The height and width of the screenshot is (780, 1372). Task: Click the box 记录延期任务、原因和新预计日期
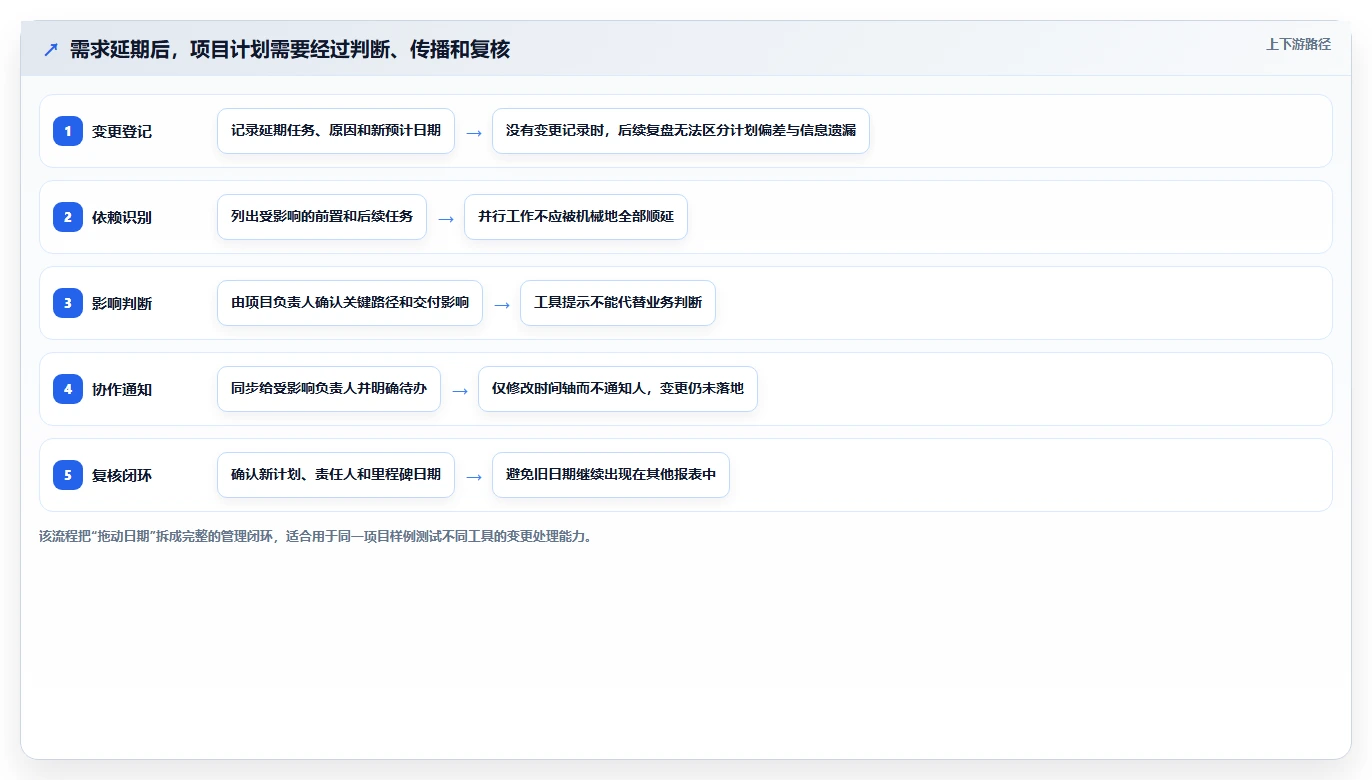(x=336, y=131)
